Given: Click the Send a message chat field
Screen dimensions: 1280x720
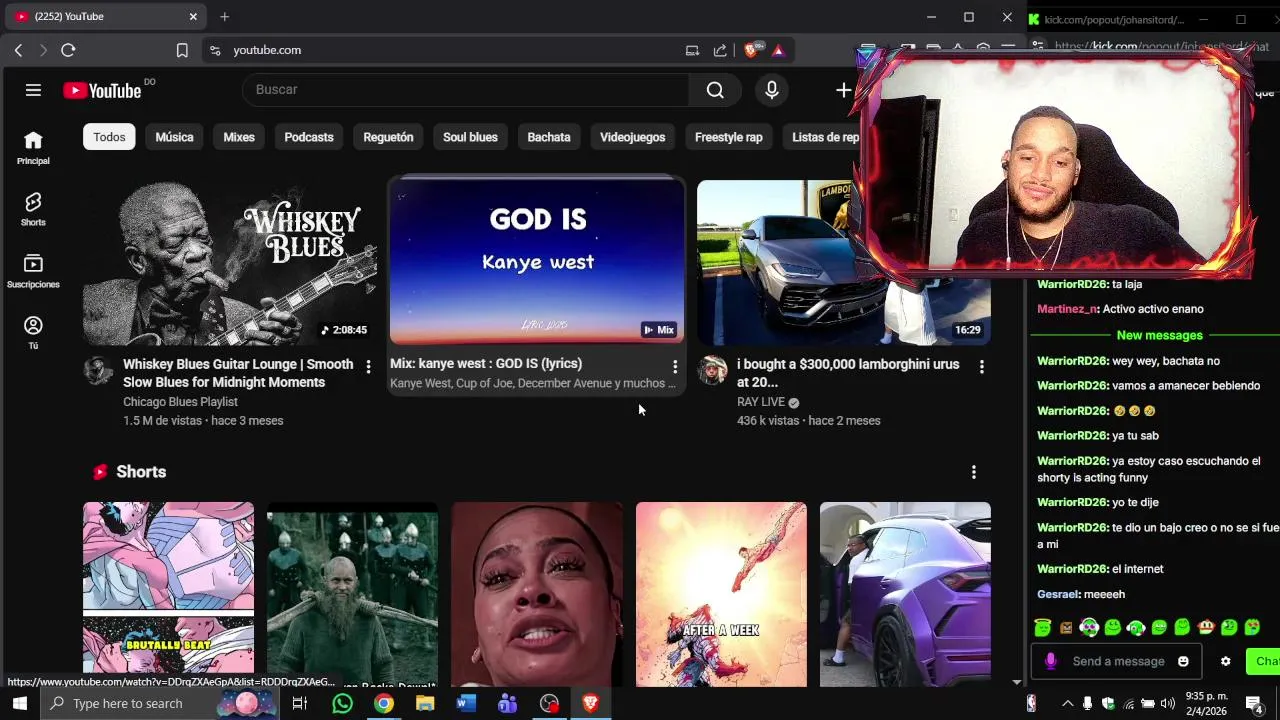Looking at the screenshot, I should 1118,661.
